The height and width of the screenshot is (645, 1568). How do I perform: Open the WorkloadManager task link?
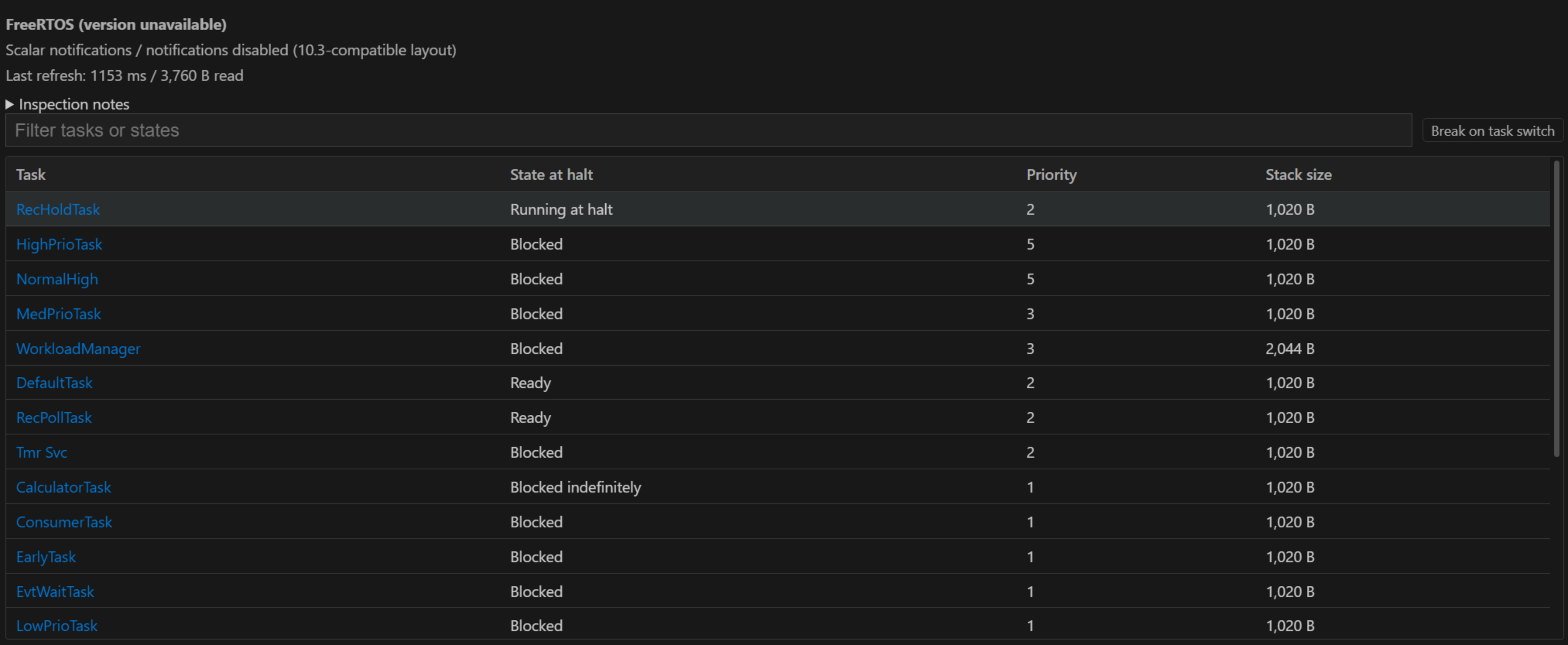coord(78,349)
